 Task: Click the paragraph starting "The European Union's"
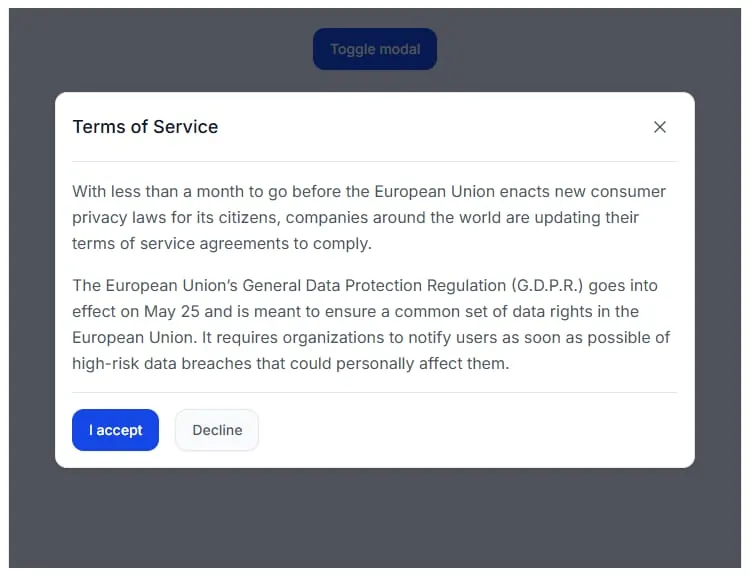click(371, 324)
